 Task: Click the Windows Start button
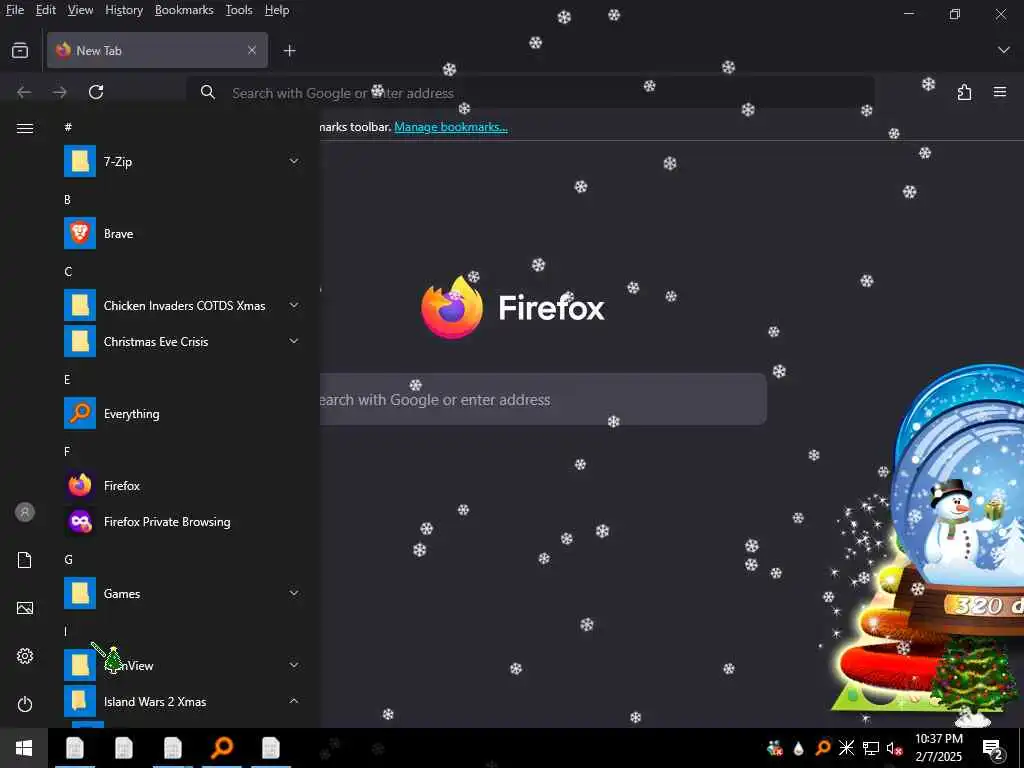pos(24,748)
